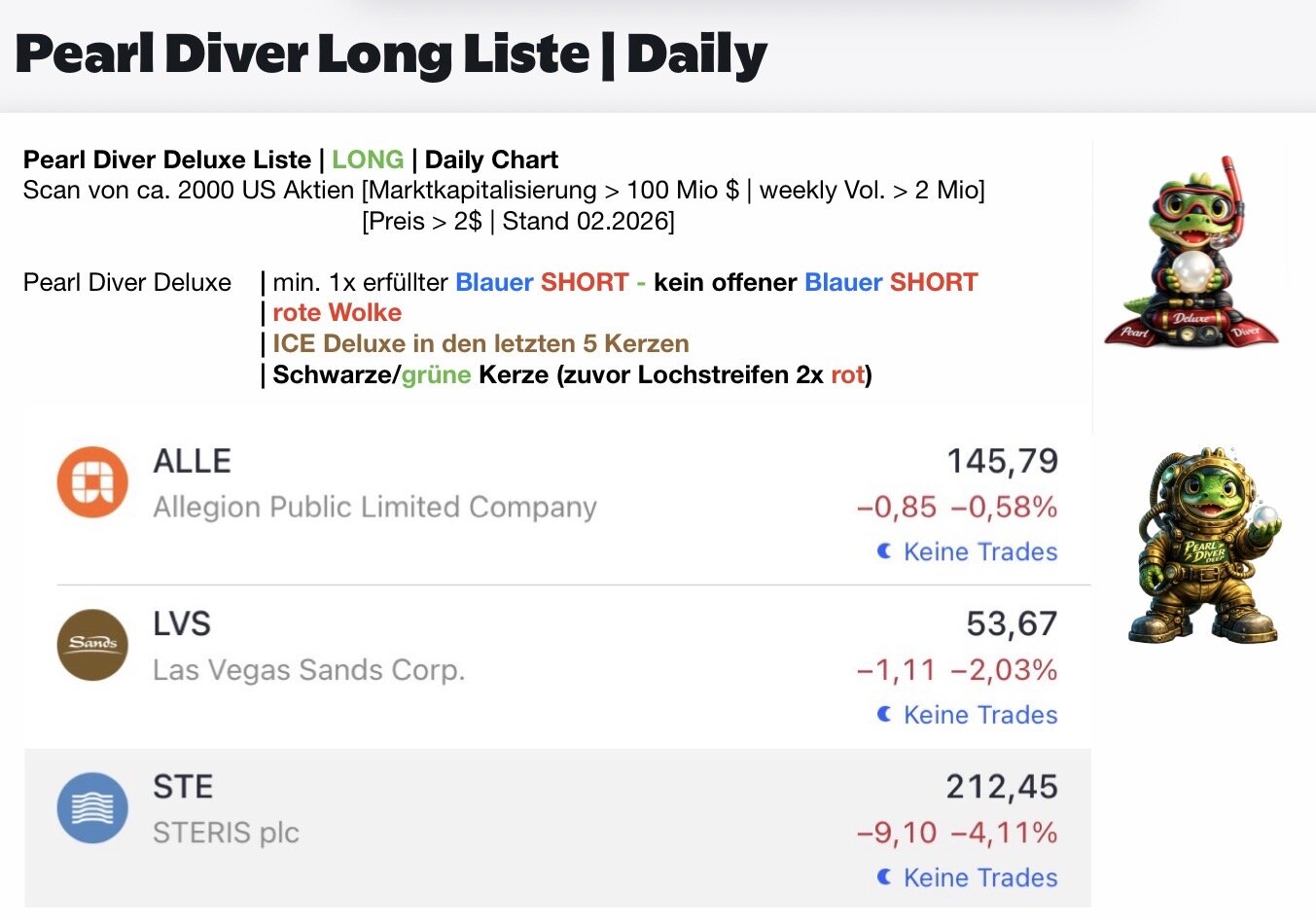1316x922 pixels.
Task: Click the green LONG label in the header
Action: tap(368, 160)
